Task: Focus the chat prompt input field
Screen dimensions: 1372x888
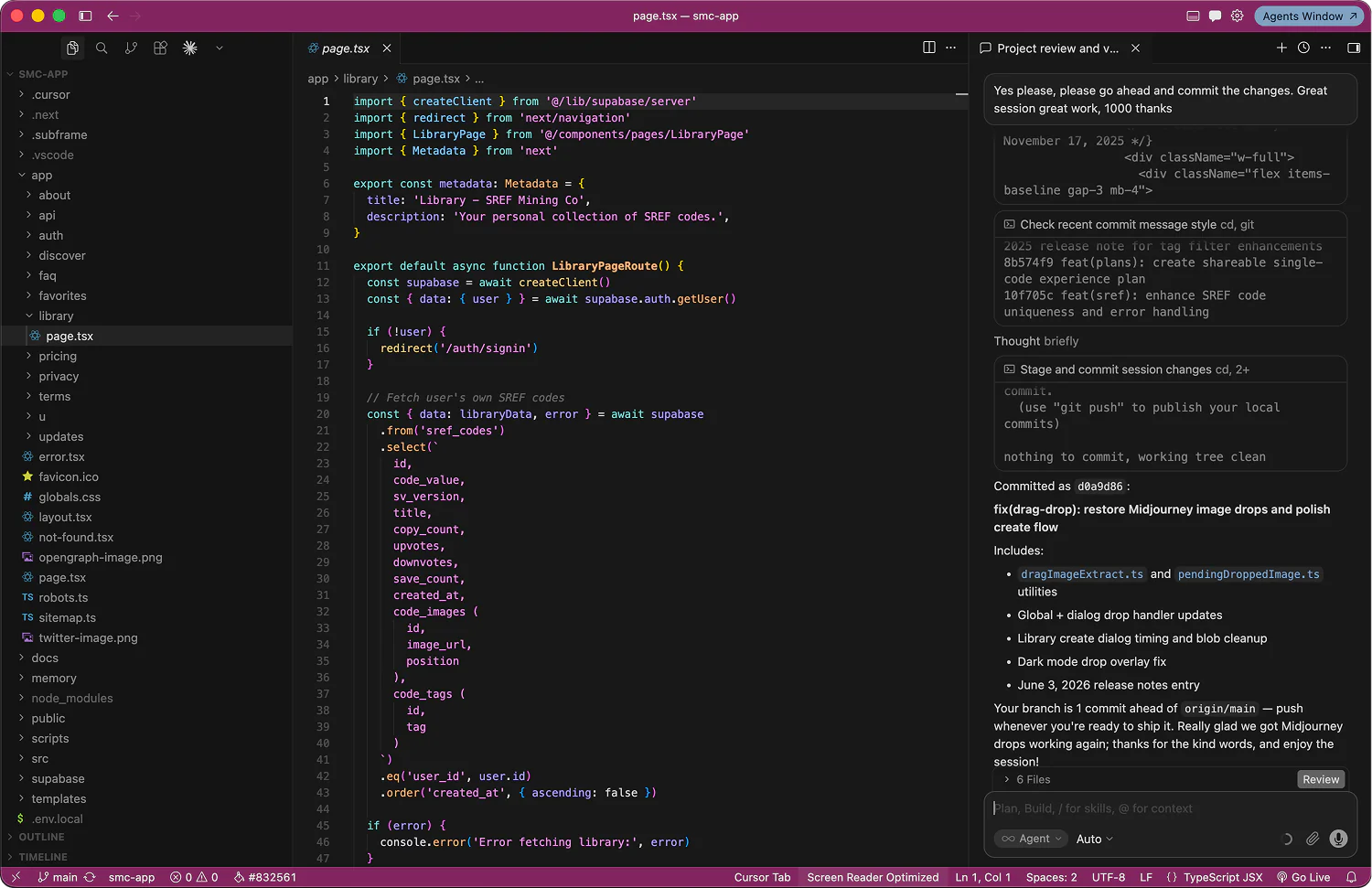Action: pyautogui.click(x=1171, y=808)
